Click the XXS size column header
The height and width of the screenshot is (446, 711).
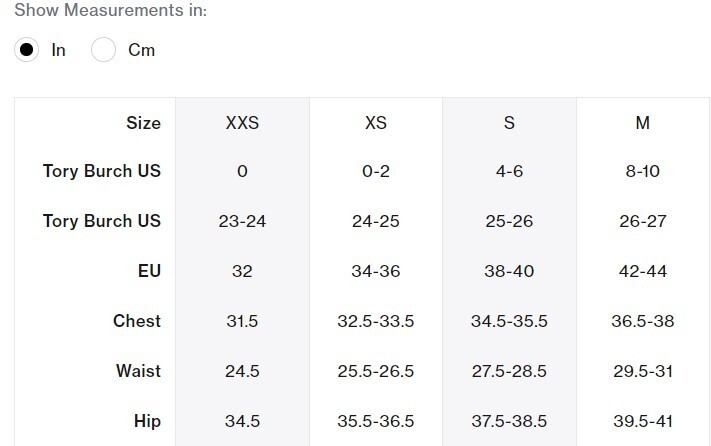point(242,123)
